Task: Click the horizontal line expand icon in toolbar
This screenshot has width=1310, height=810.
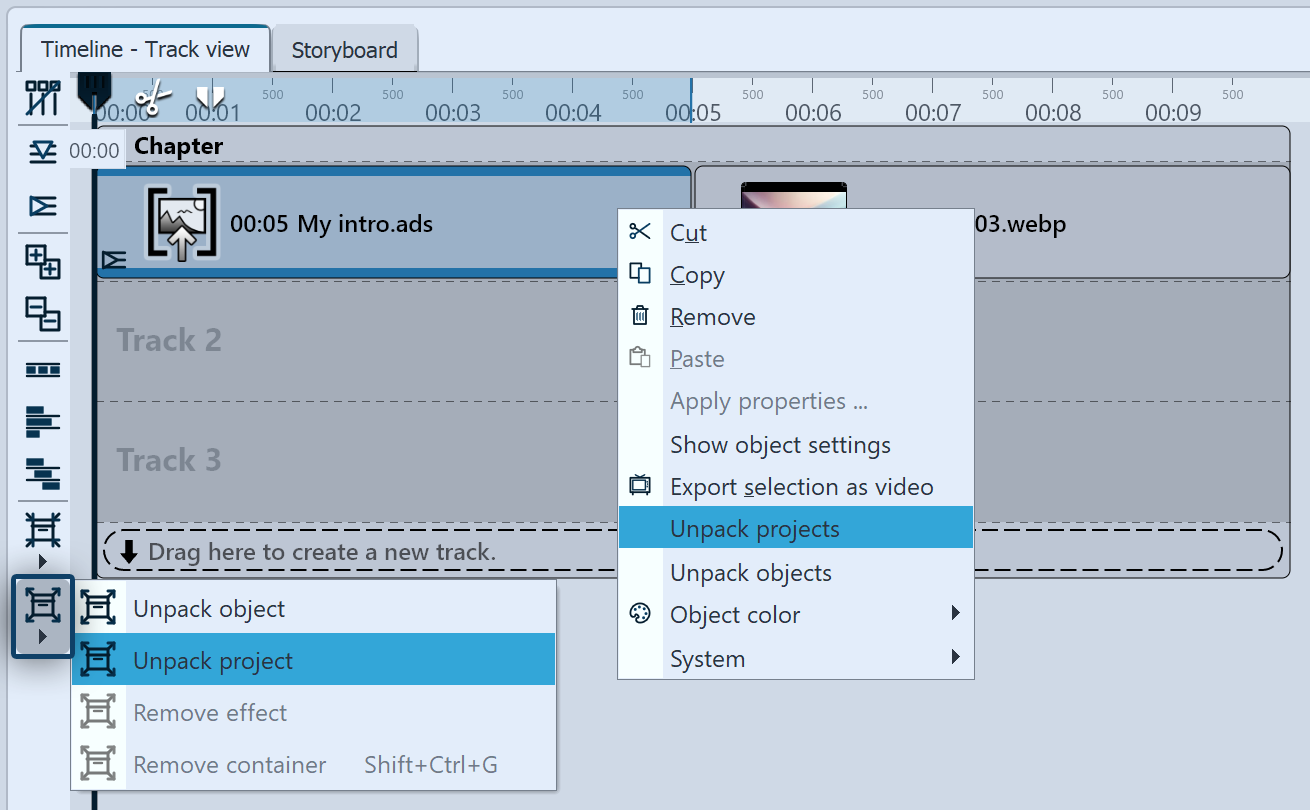Action: (43, 152)
